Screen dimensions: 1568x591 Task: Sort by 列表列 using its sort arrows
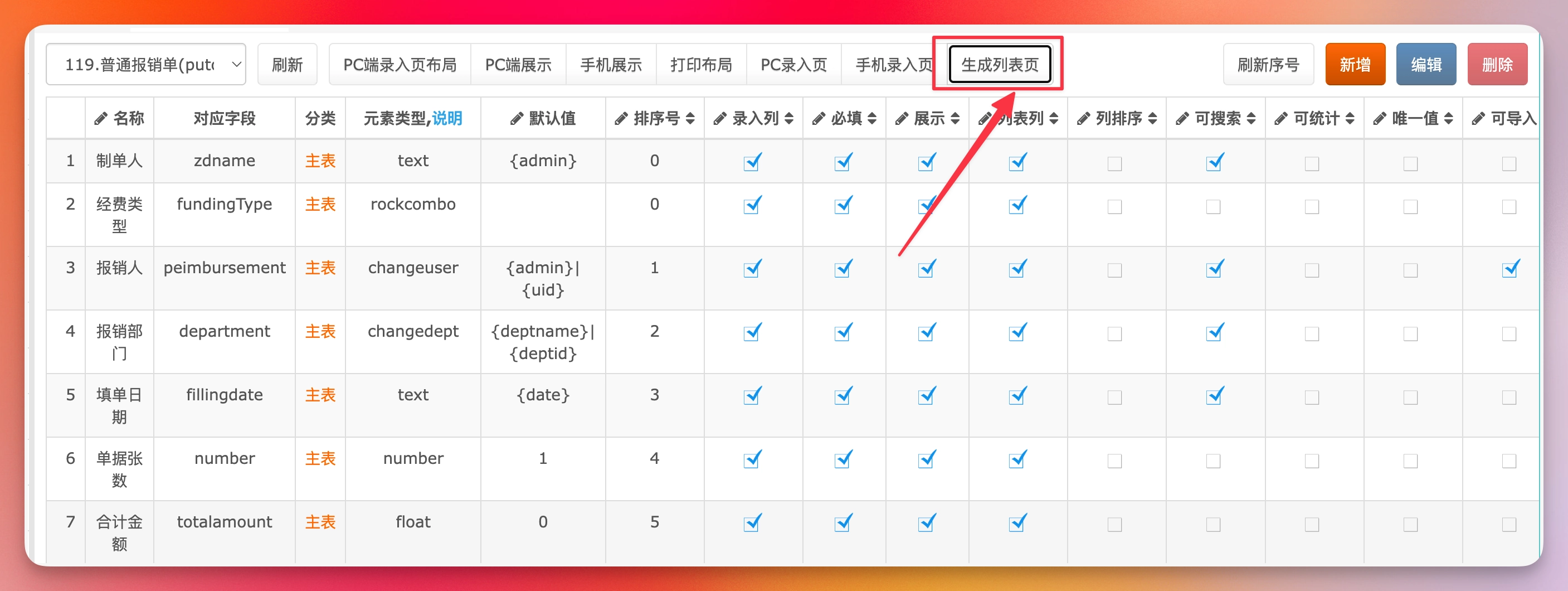coord(1054,119)
